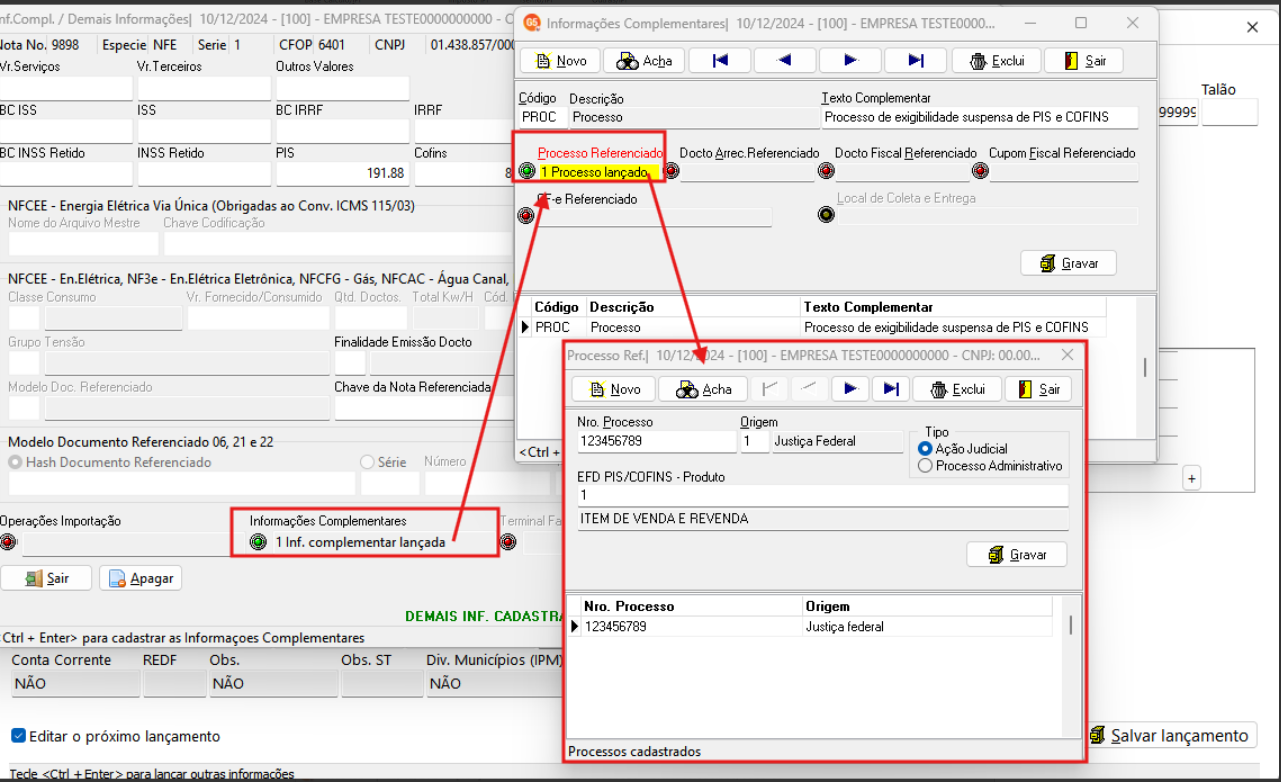Viewport: 1281px width, 782px height.
Task: Click Sair in Informações Complementares toolbar
Action: [x=1084, y=61]
